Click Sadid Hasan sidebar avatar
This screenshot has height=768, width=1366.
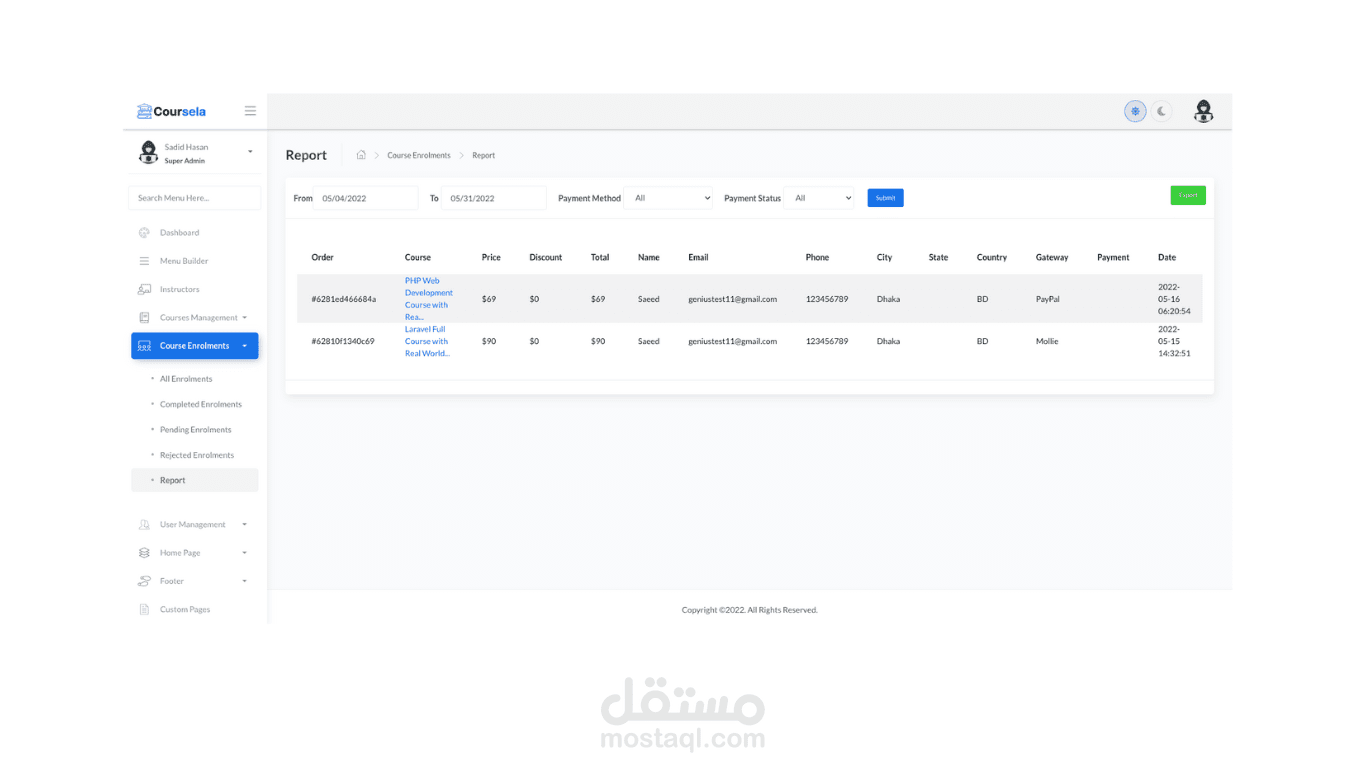pyautogui.click(x=148, y=152)
